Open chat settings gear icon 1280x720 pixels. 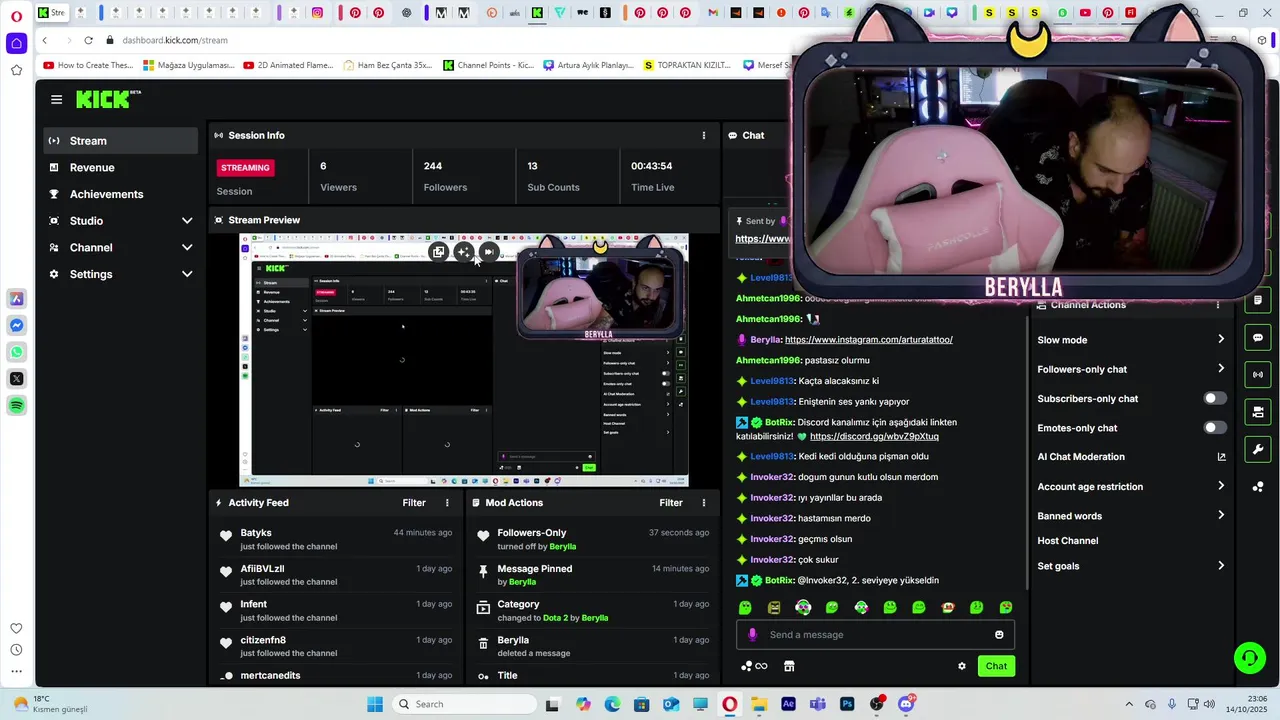pos(962,666)
